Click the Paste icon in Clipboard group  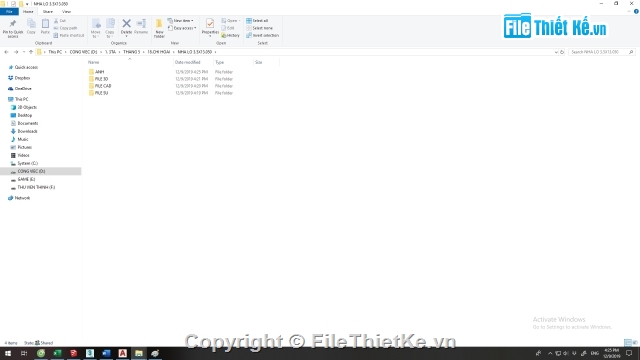click(45, 24)
